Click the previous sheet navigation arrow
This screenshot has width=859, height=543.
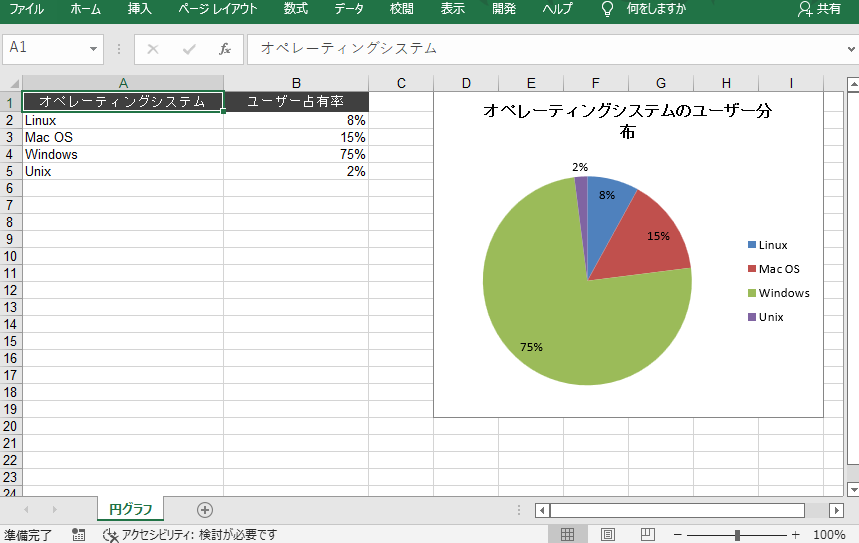pos(26,510)
